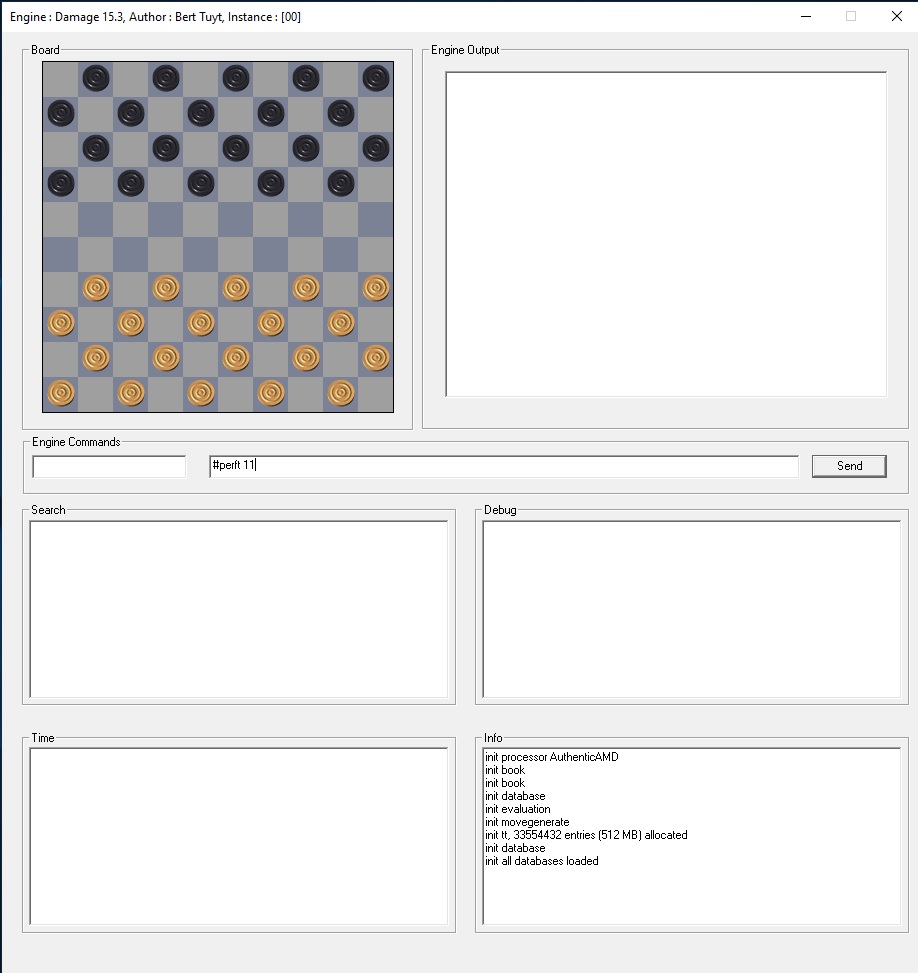
Task: Select the leftmost white piece in the front white row
Action: coord(96,288)
